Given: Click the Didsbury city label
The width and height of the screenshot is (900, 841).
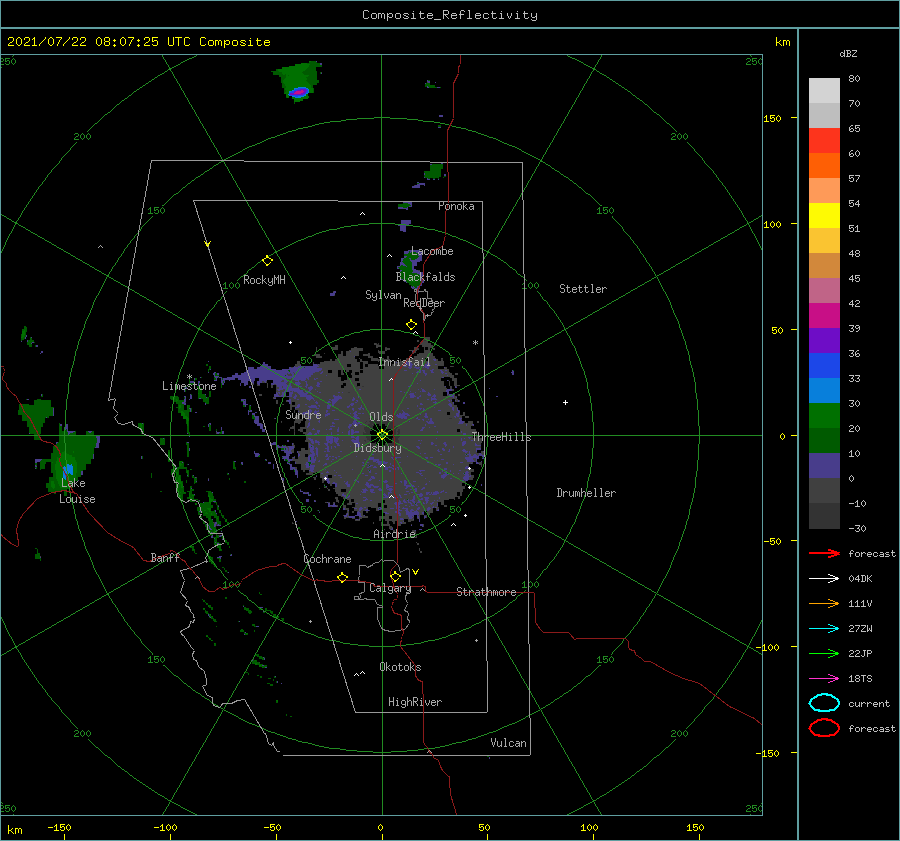Looking at the screenshot, I should point(378,448).
